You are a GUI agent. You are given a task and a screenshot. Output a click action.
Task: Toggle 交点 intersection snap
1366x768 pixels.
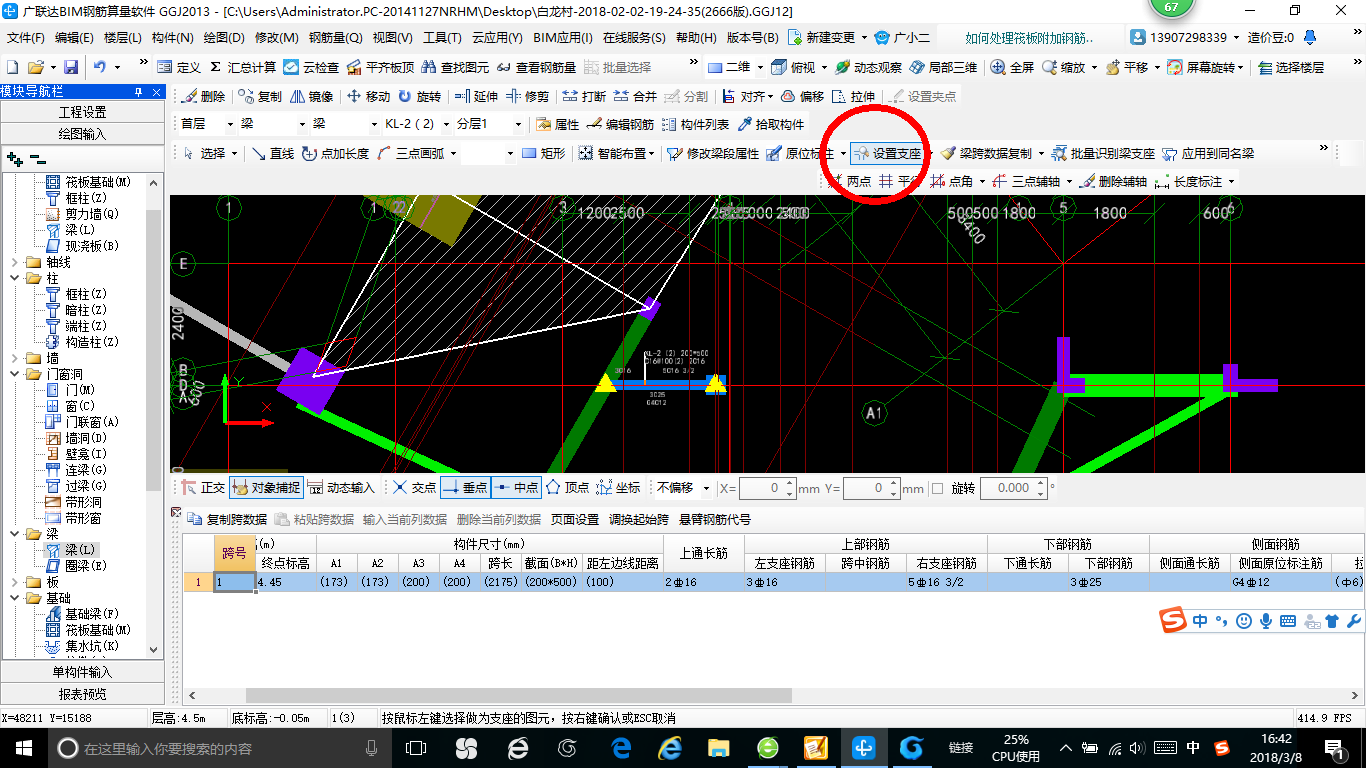tap(415, 488)
